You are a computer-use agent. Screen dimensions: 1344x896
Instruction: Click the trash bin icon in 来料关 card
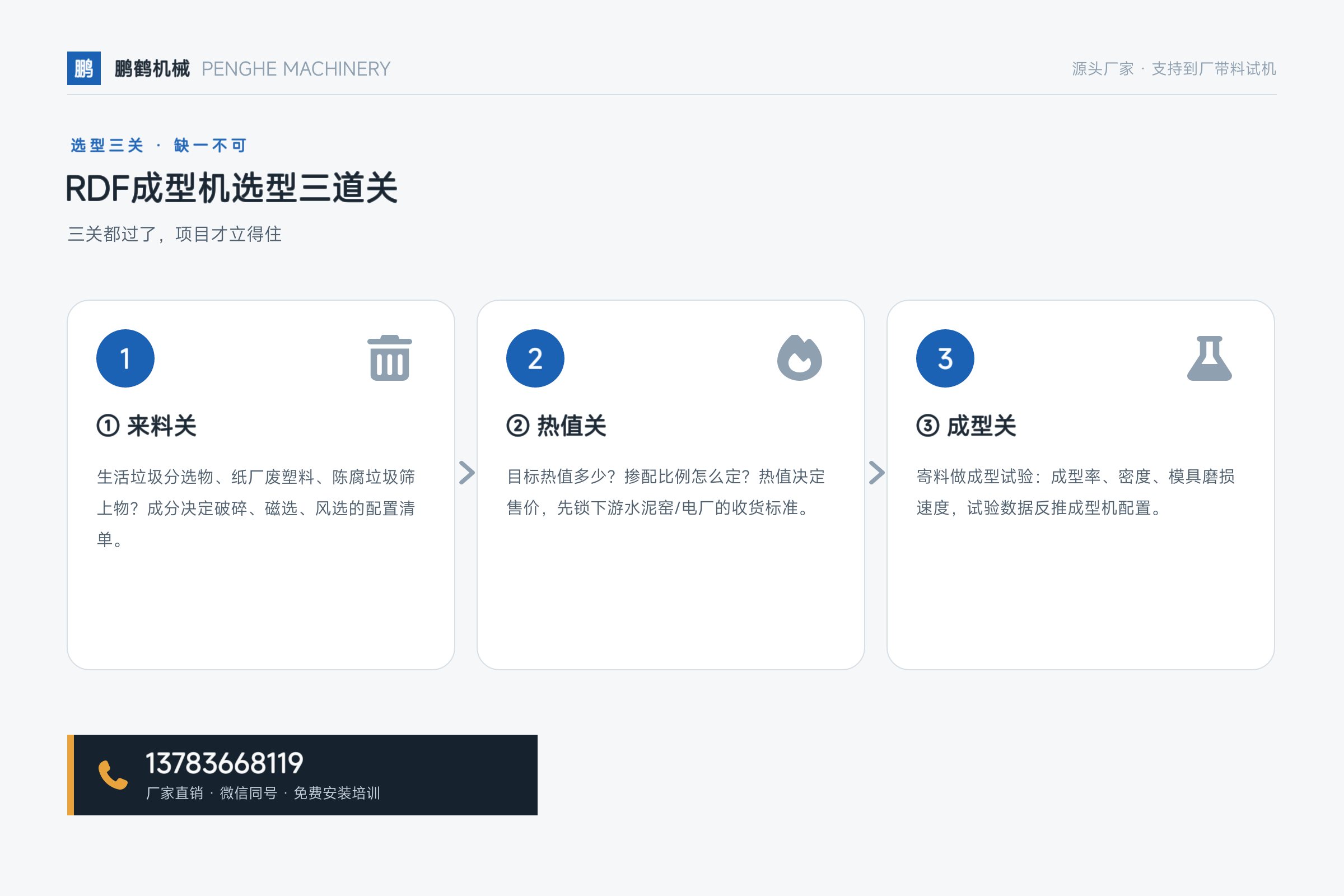(x=390, y=358)
